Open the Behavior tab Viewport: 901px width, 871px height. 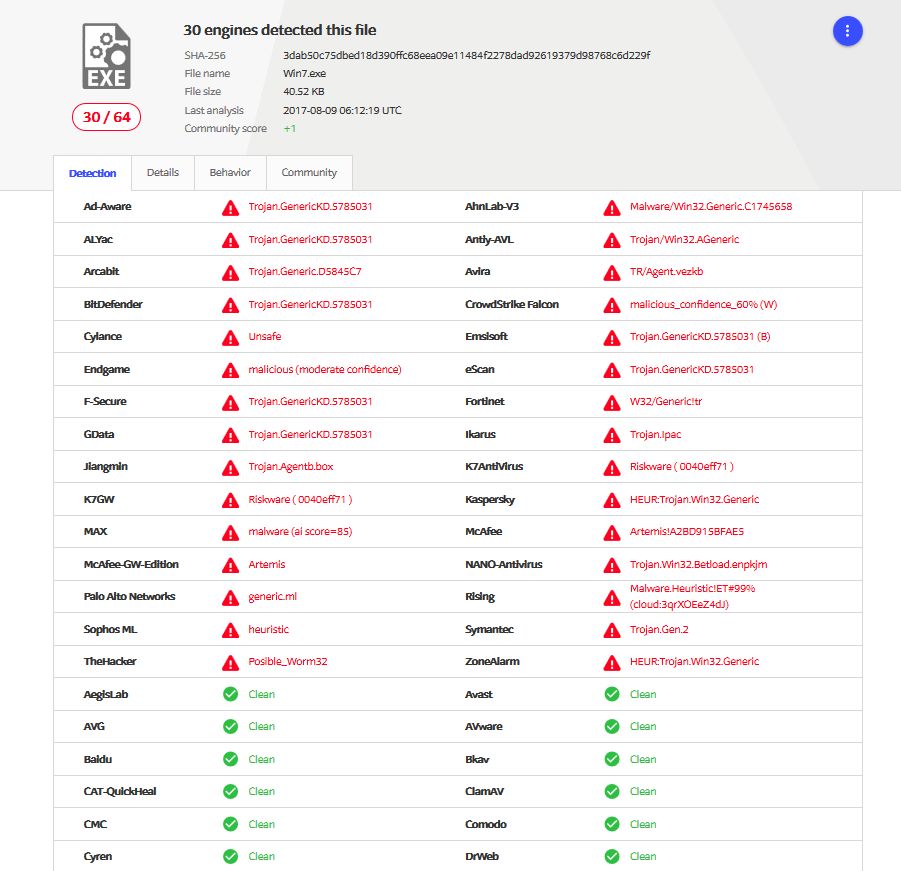230,172
